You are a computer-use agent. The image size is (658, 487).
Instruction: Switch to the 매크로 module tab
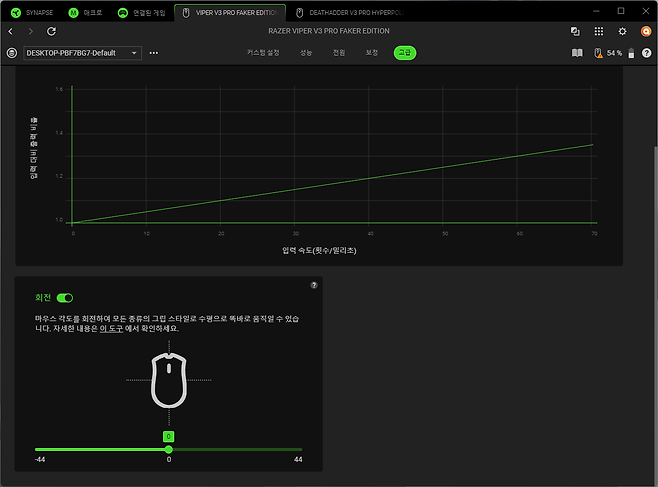point(85,13)
